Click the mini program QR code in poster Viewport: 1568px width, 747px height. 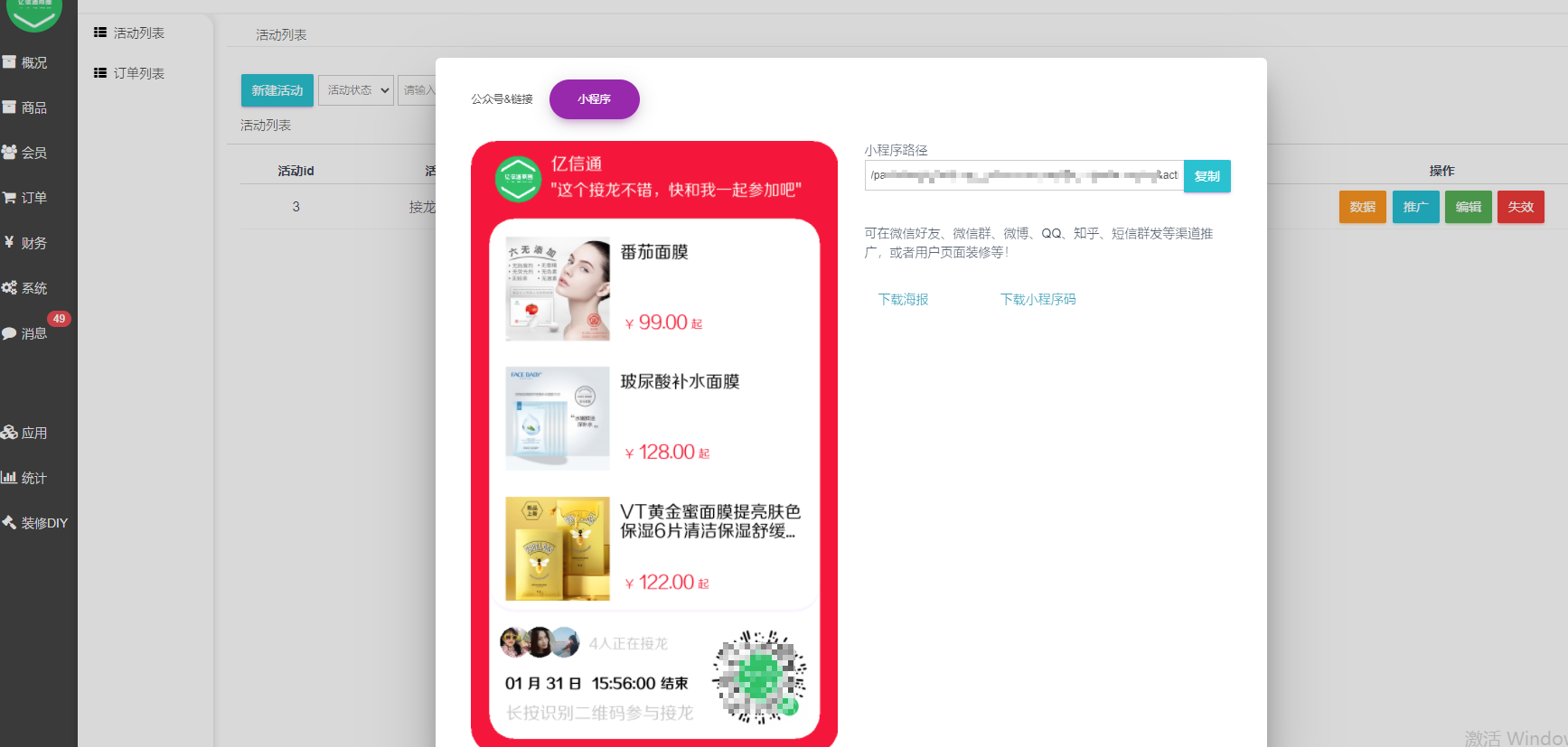coord(759,677)
